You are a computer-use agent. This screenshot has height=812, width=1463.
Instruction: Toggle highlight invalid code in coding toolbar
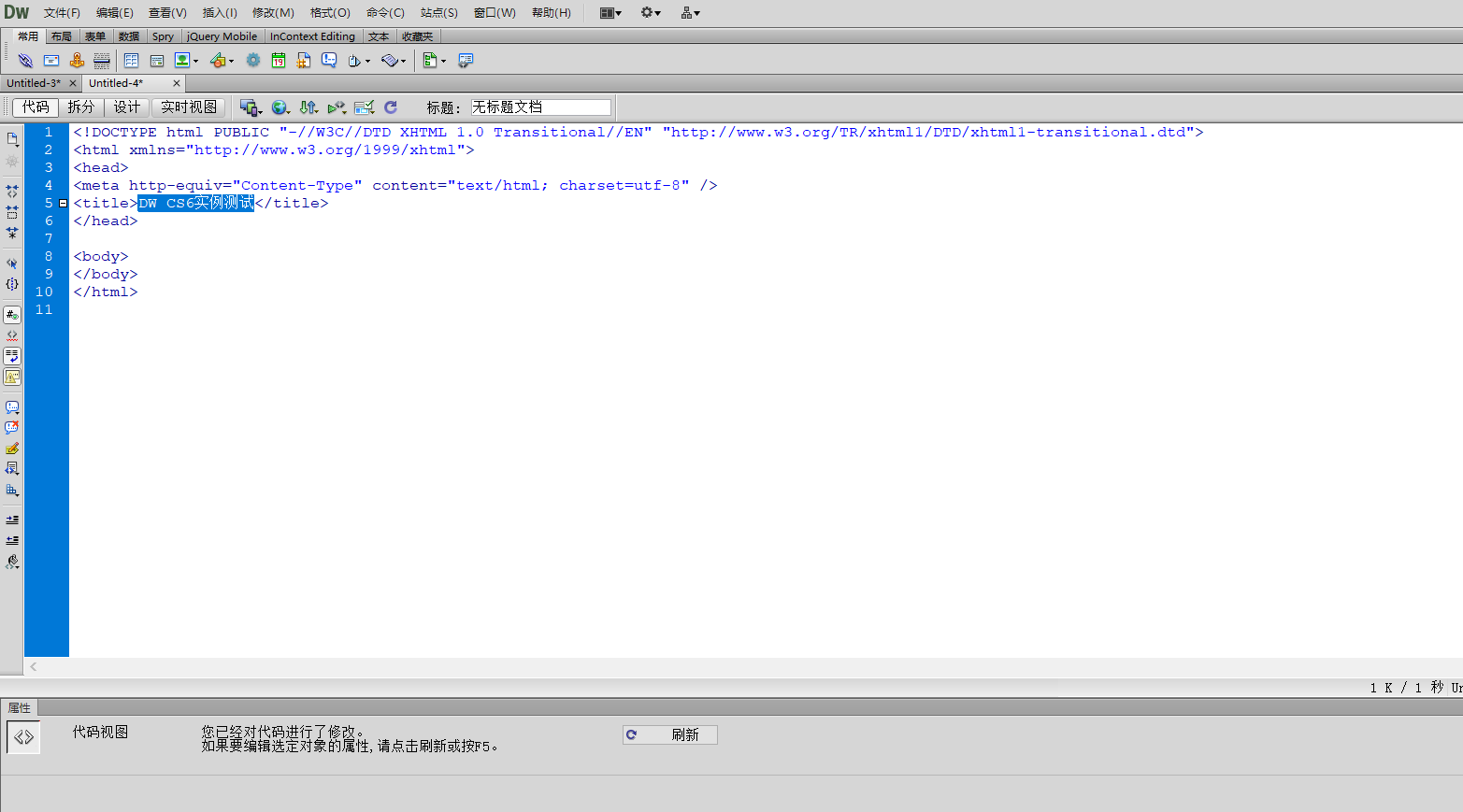pos(12,335)
